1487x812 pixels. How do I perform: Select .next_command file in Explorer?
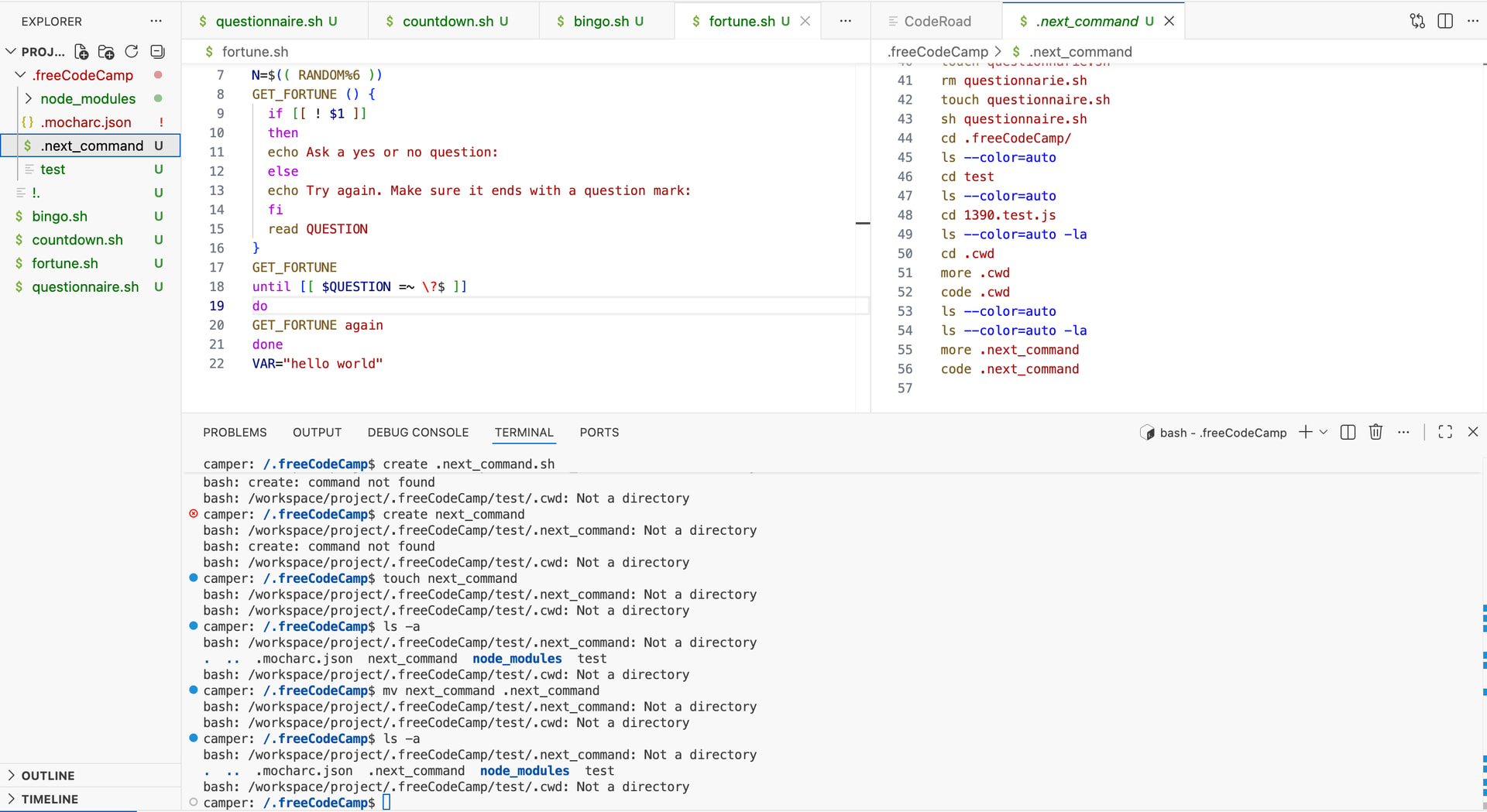[91, 146]
